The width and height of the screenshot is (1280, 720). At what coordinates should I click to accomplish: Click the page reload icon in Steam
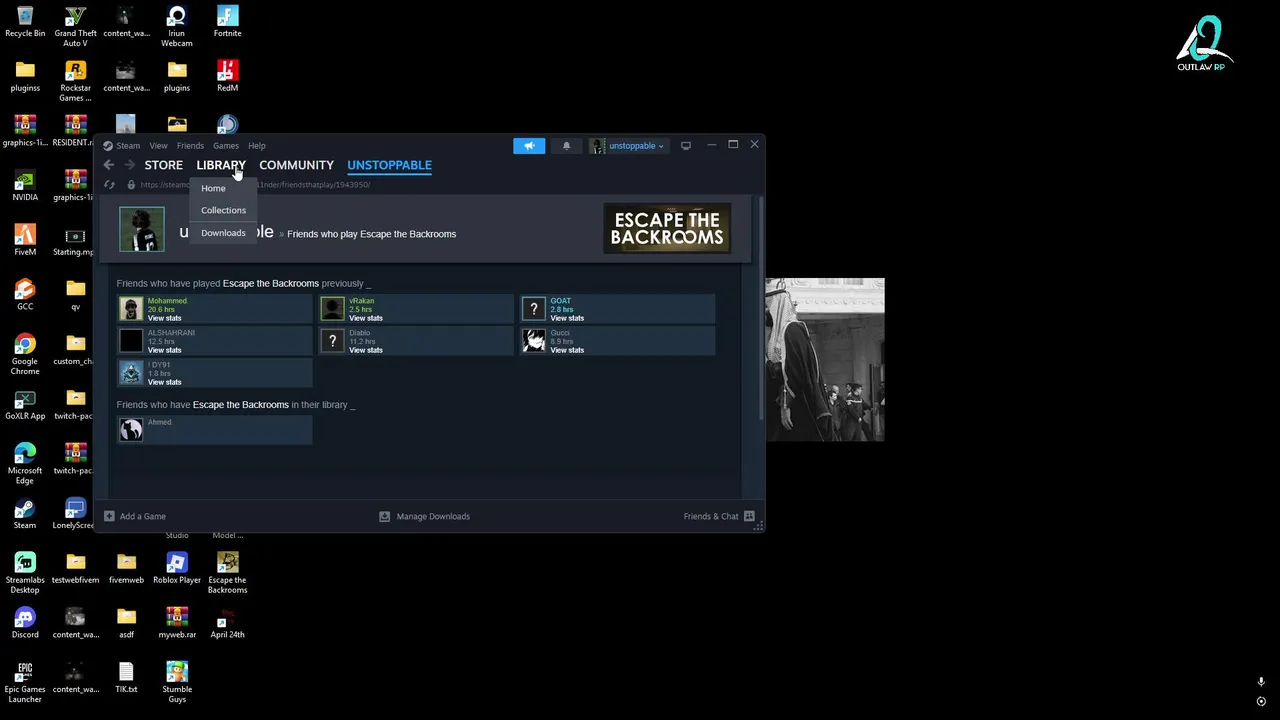[x=109, y=185]
